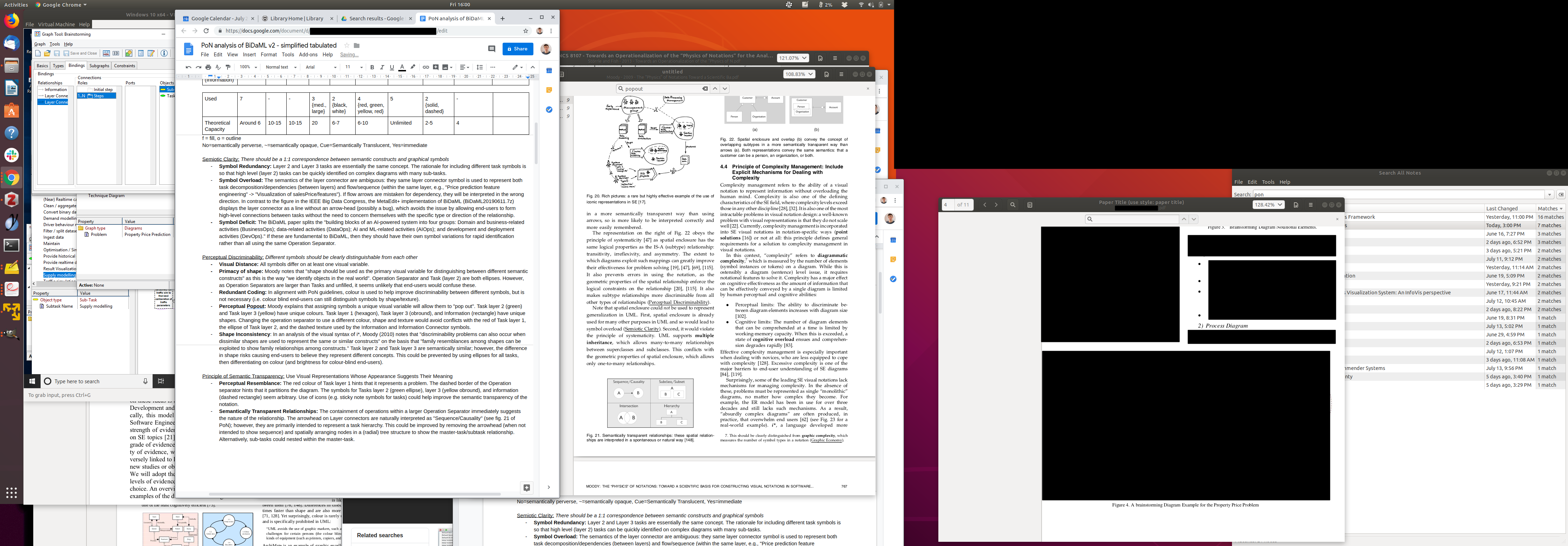
Task: Click the Saving... status link
Action: click(349, 55)
